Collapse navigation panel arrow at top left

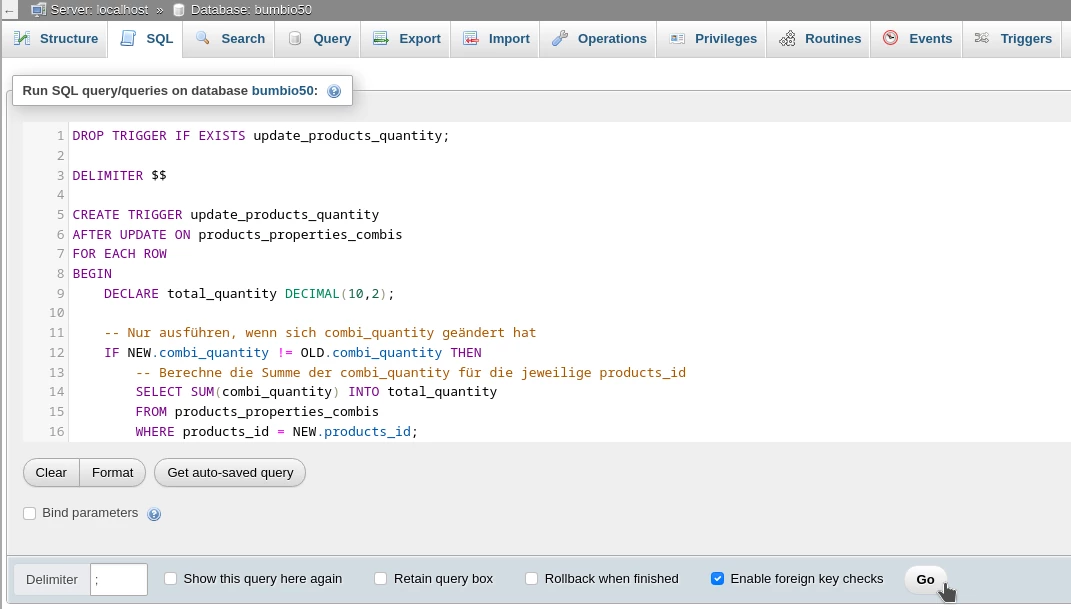(9, 10)
